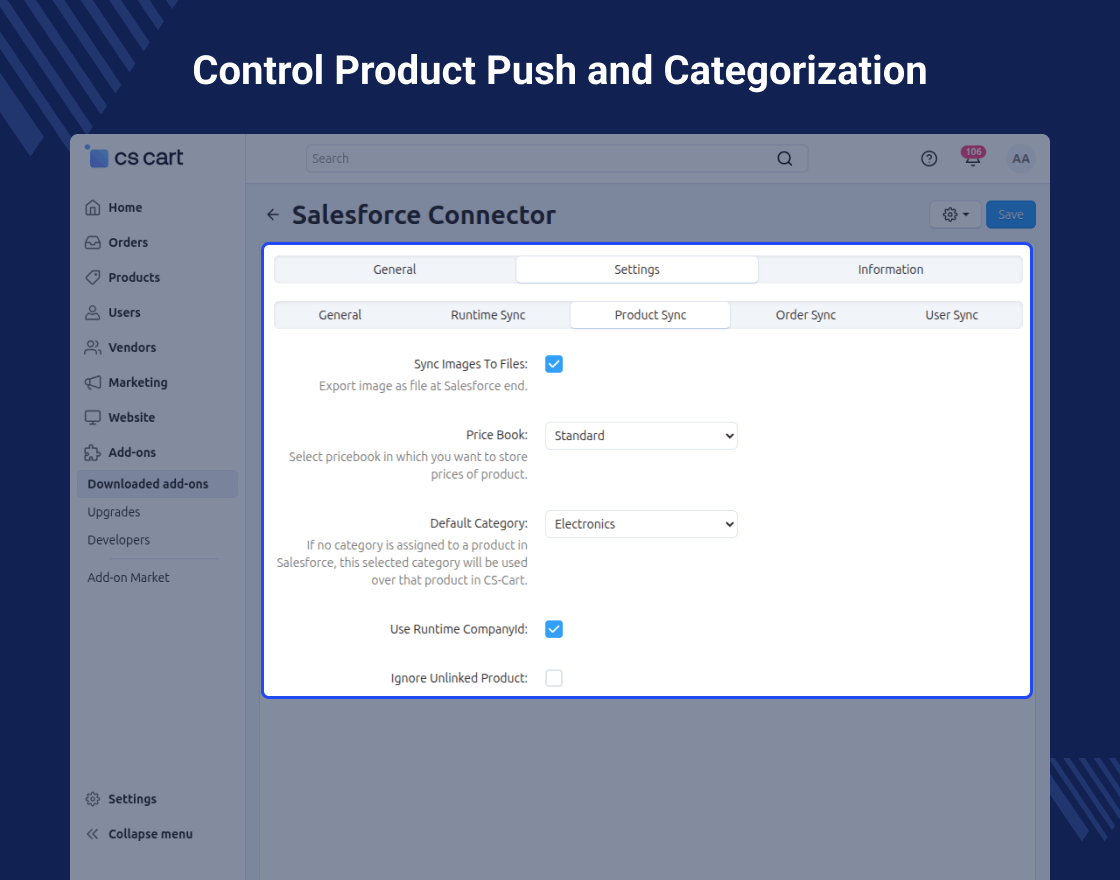This screenshot has height=880, width=1120.
Task: Uncheck Use Runtime CompanyId checkbox
Action: [554, 629]
